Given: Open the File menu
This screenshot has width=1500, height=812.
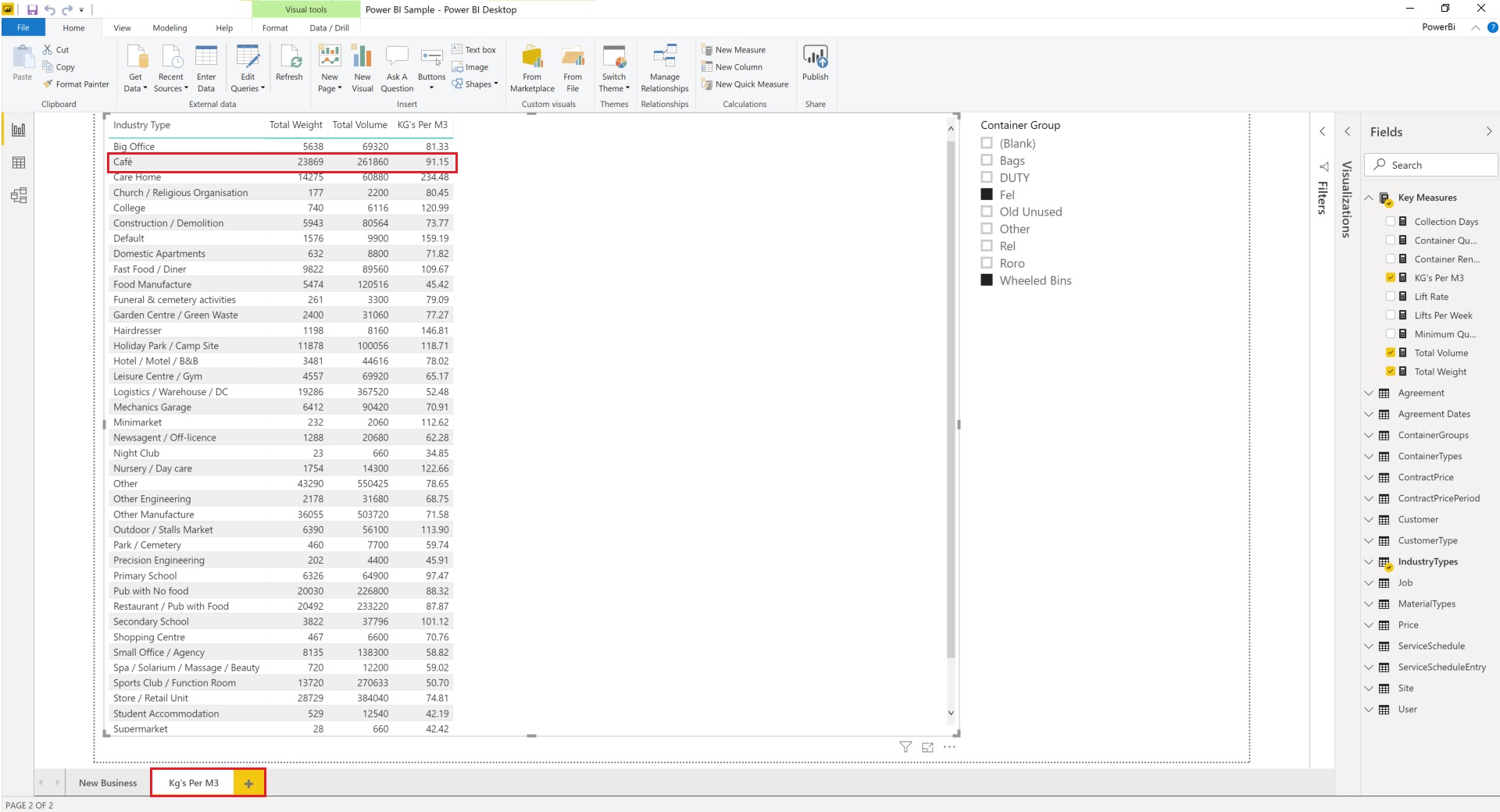Looking at the screenshot, I should pyautogui.click(x=23, y=28).
